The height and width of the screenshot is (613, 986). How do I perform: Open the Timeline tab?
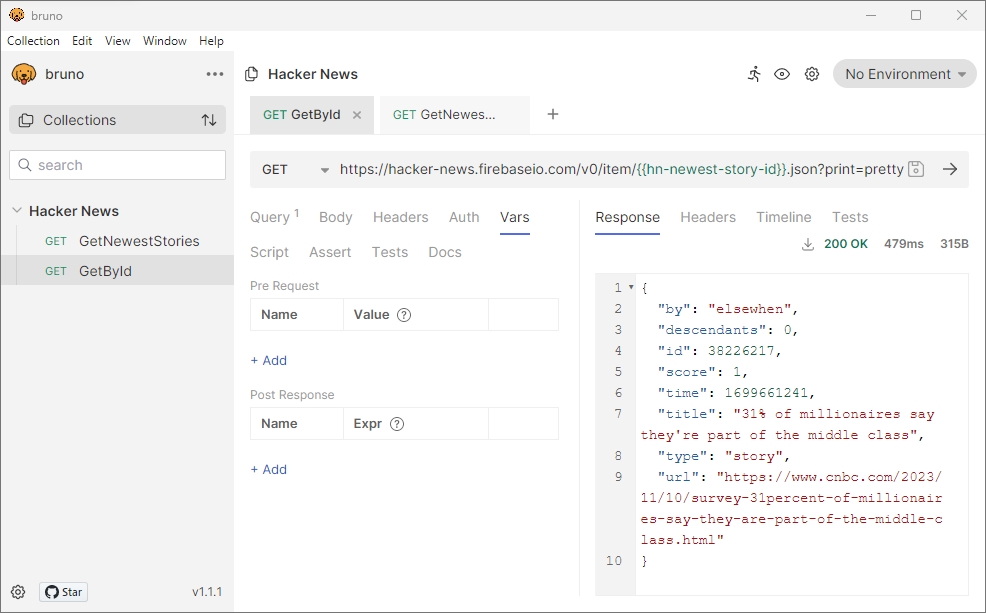[784, 217]
